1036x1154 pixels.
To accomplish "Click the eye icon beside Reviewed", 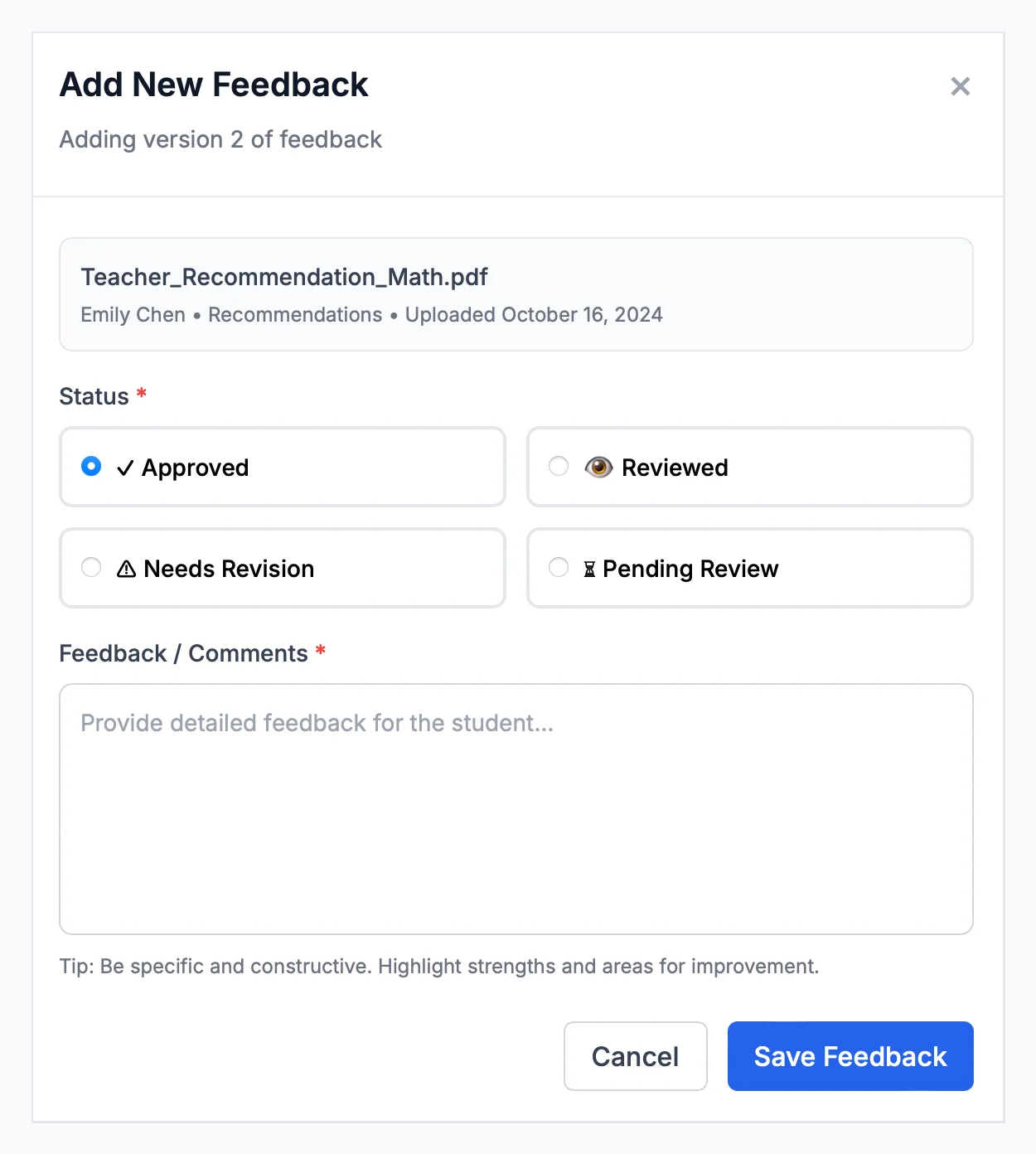I will (598, 468).
